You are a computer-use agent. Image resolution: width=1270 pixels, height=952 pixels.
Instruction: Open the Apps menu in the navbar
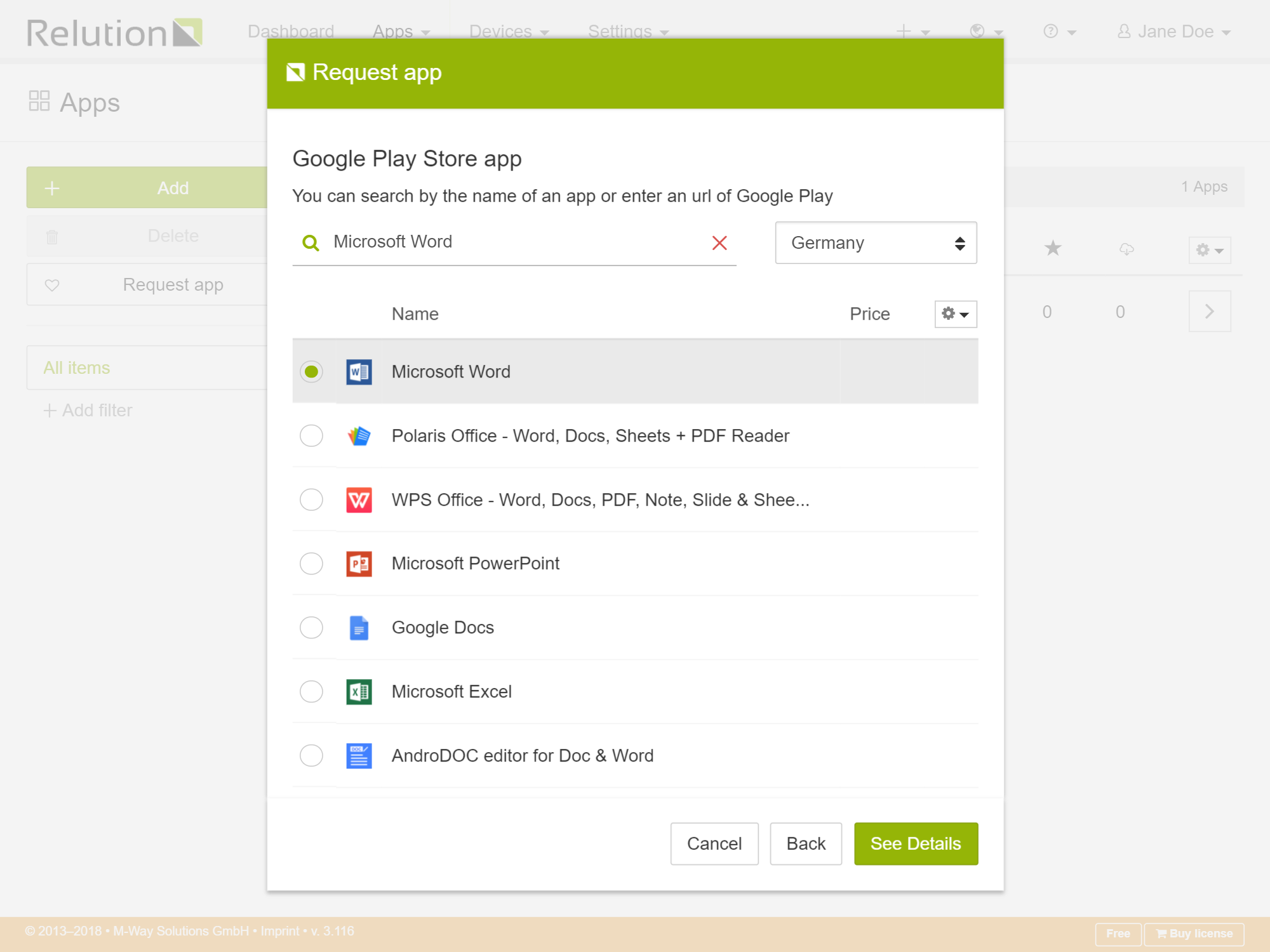click(401, 31)
